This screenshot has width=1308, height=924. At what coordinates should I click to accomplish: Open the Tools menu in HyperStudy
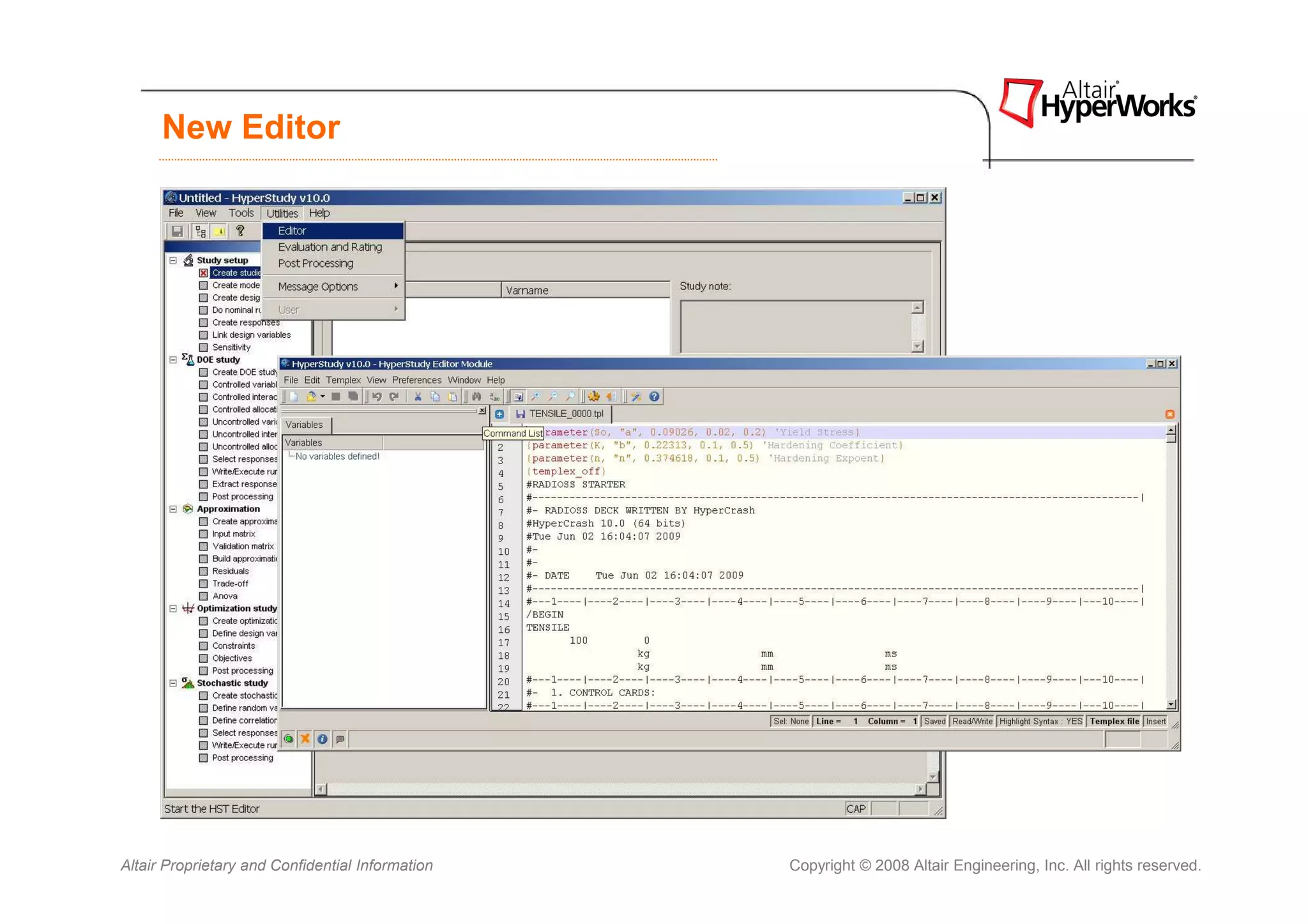coord(241,213)
